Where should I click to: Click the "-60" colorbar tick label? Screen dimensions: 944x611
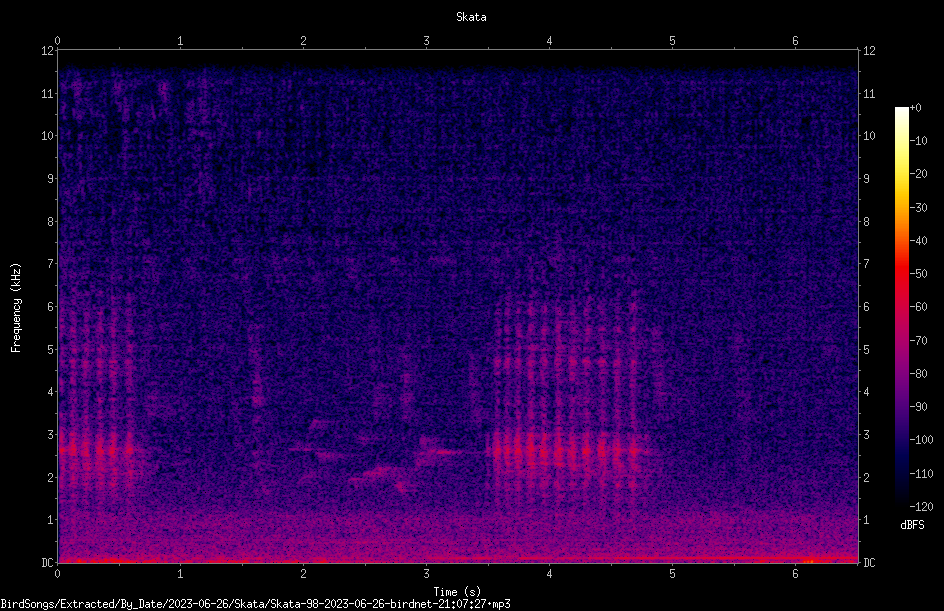(x=918, y=307)
